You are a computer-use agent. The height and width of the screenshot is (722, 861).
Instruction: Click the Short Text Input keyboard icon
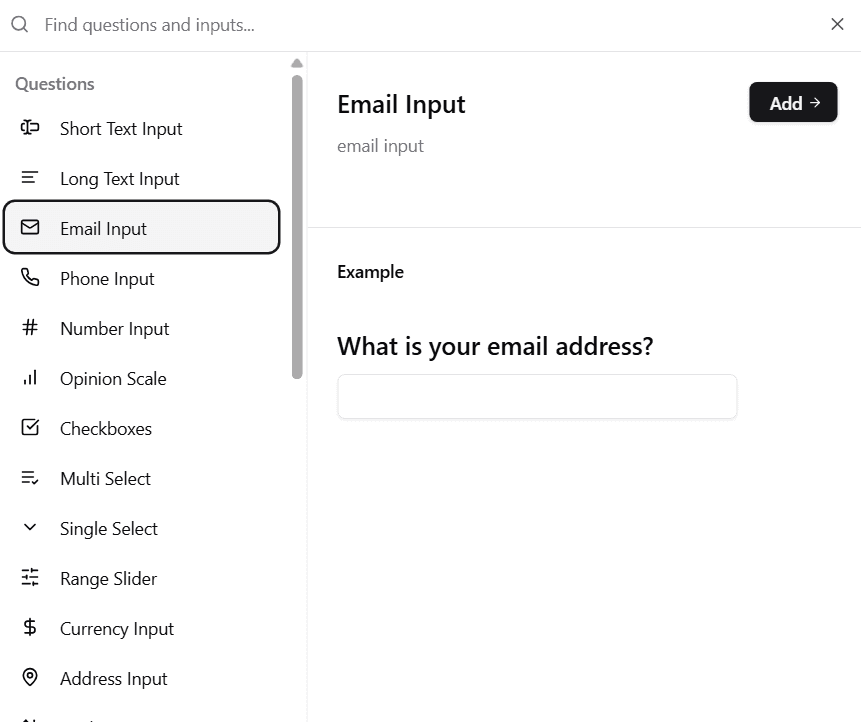coord(29,128)
